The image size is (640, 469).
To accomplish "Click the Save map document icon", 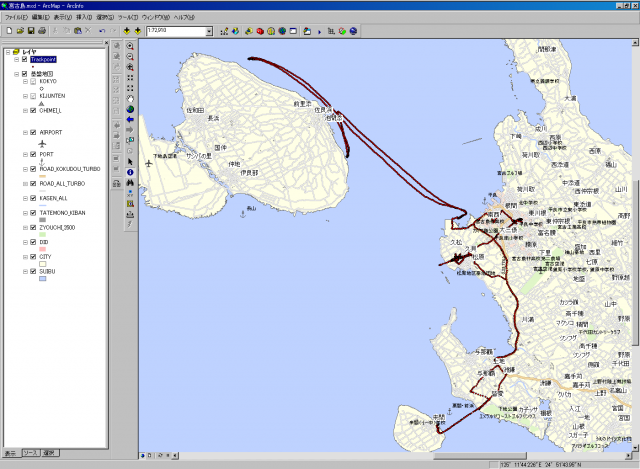I will [31, 31].
